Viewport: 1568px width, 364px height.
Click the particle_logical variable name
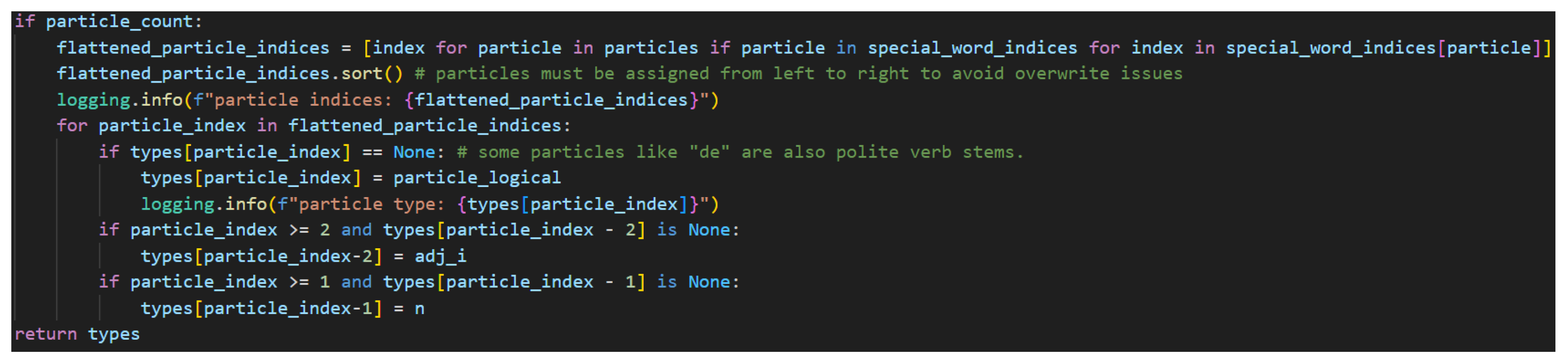tap(476, 178)
